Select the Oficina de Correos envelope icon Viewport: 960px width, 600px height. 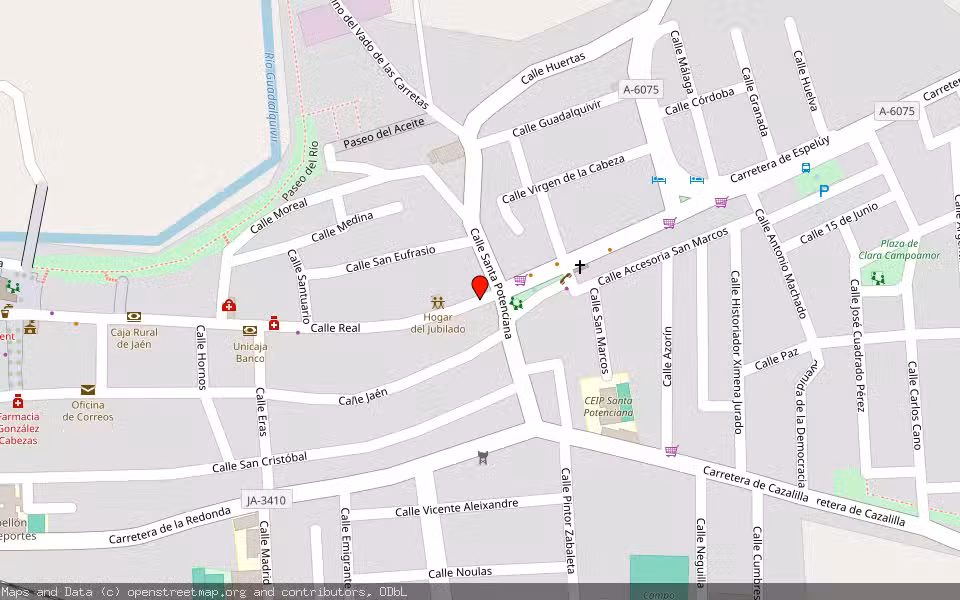88,389
